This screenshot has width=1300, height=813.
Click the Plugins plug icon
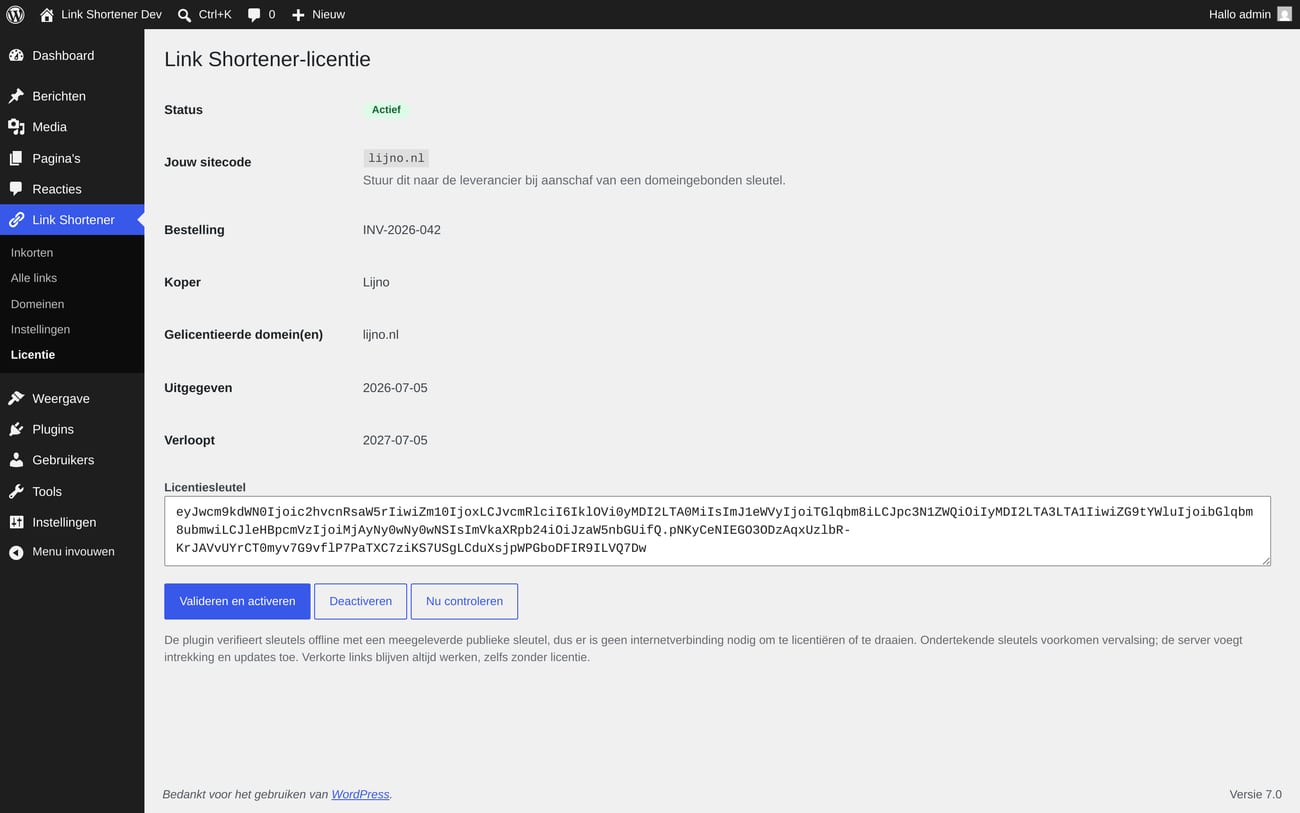(x=16, y=429)
